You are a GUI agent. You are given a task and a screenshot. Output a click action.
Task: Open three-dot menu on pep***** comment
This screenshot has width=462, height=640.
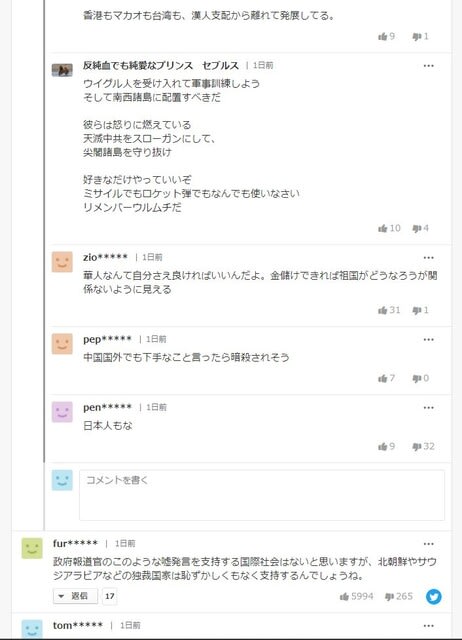click(x=429, y=340)
